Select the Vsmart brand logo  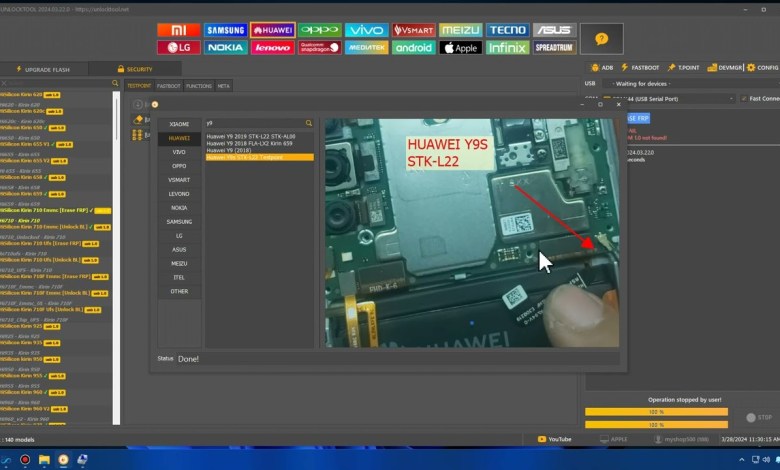tap(413, 30)
